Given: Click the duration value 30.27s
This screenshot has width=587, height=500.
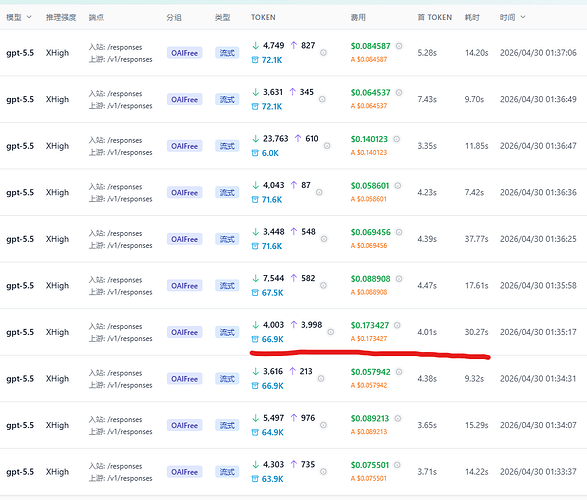Looking at the screenshot, I should [x=477, y=332].
